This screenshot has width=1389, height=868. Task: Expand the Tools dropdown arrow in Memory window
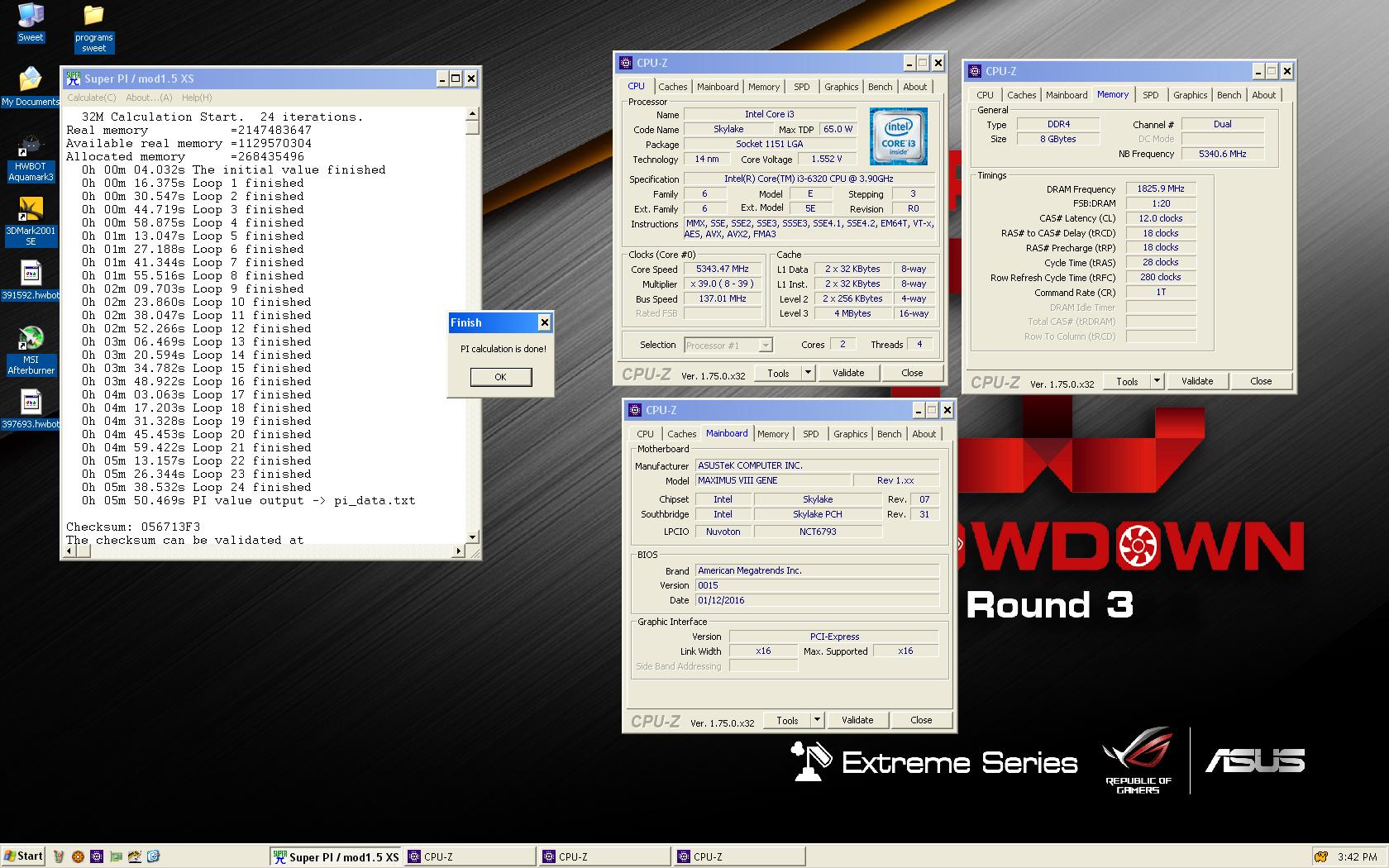(1157, 381)
